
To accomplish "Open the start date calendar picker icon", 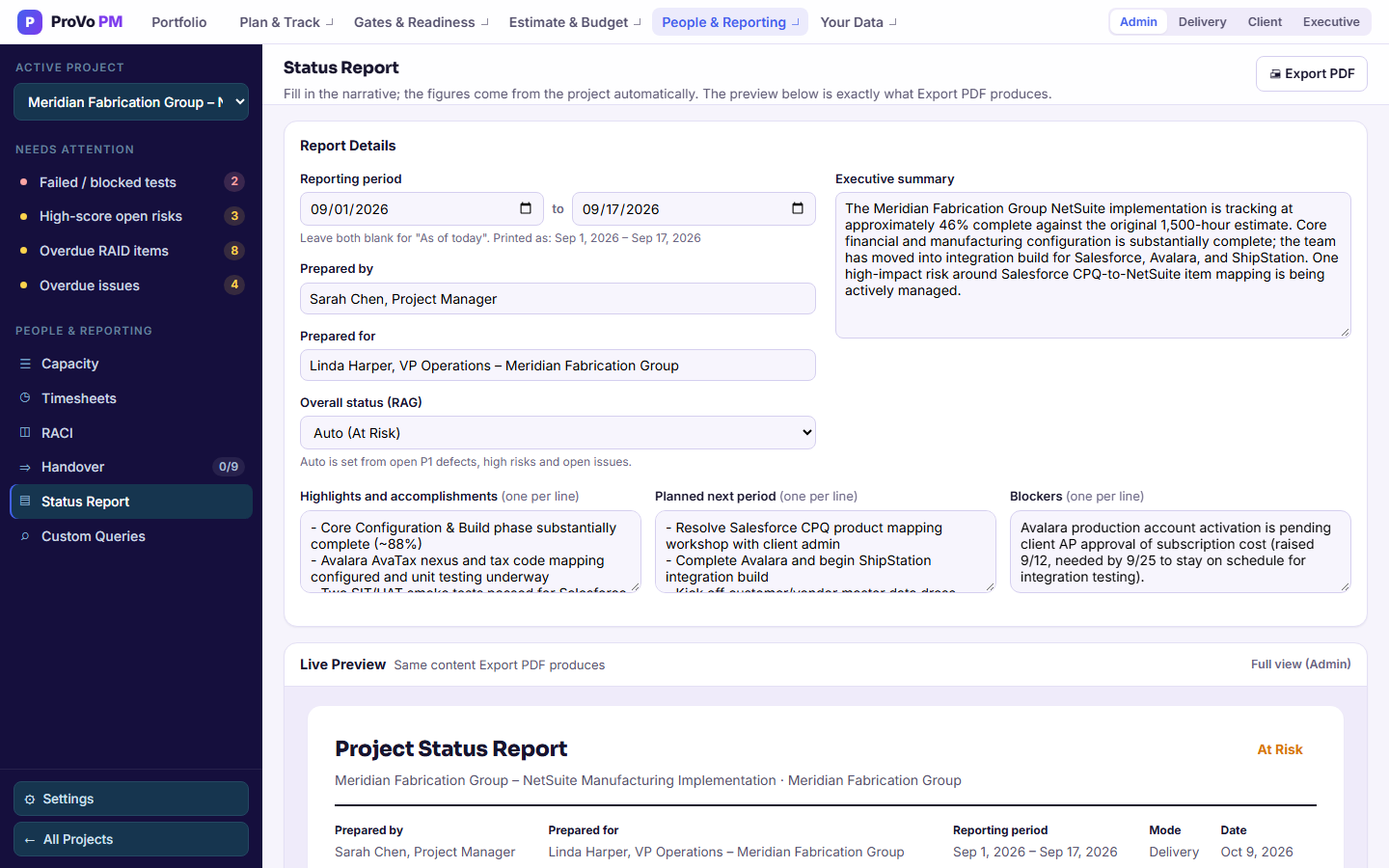I will (x=526, y=208).
